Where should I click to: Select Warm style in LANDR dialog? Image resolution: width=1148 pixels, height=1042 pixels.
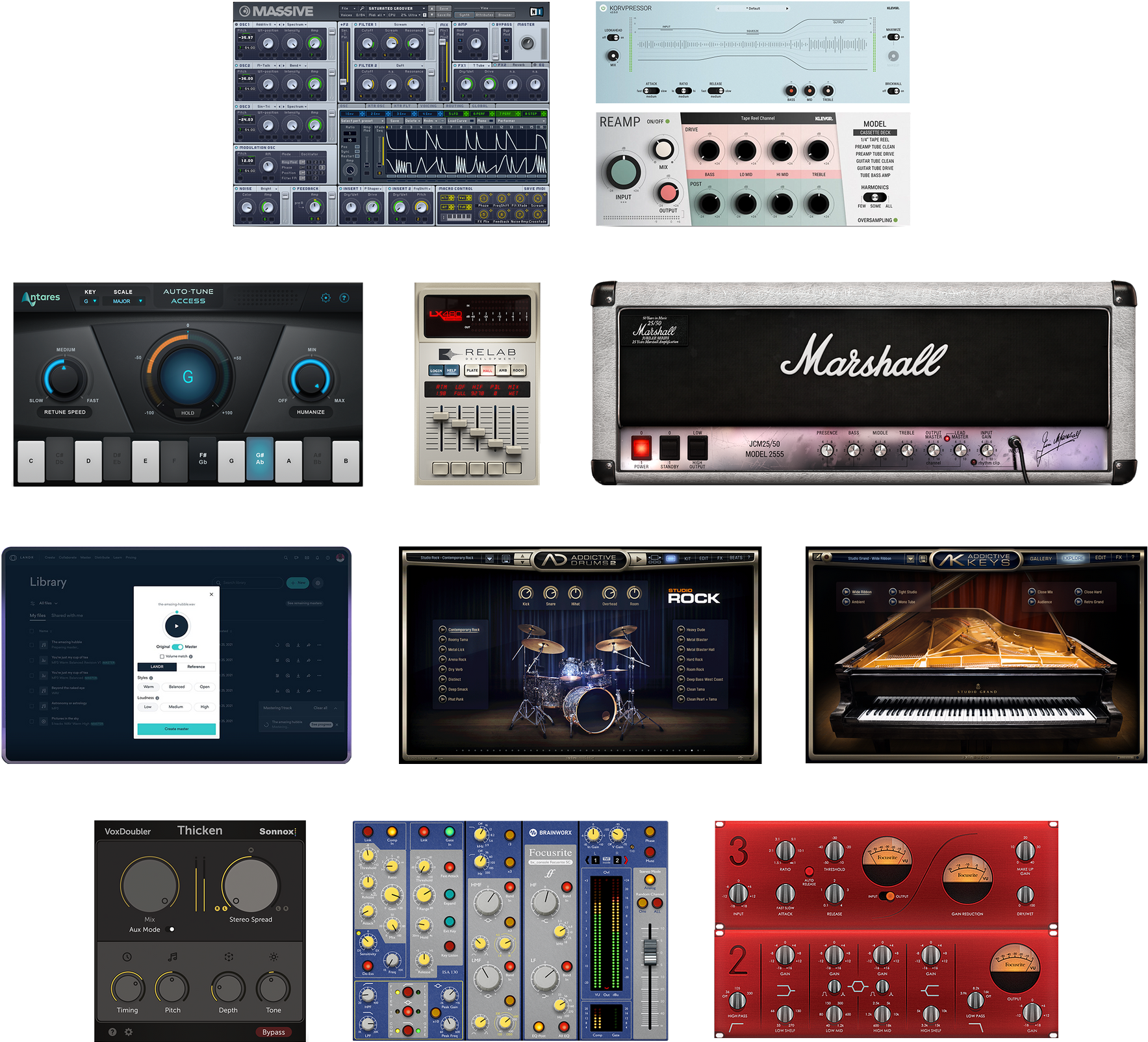149,687
